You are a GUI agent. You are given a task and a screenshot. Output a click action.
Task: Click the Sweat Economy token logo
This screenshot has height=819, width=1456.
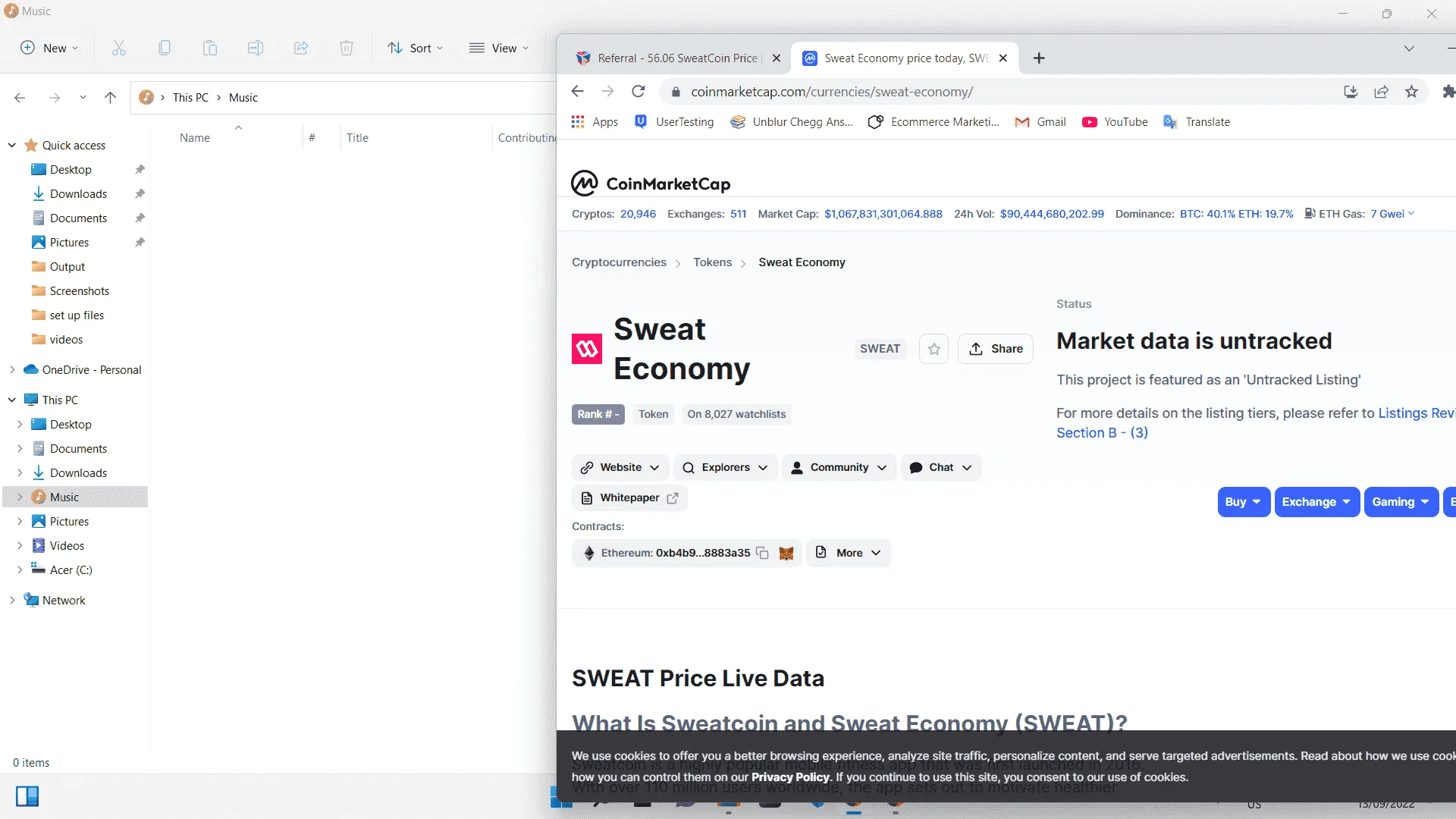tap(587, 349)
